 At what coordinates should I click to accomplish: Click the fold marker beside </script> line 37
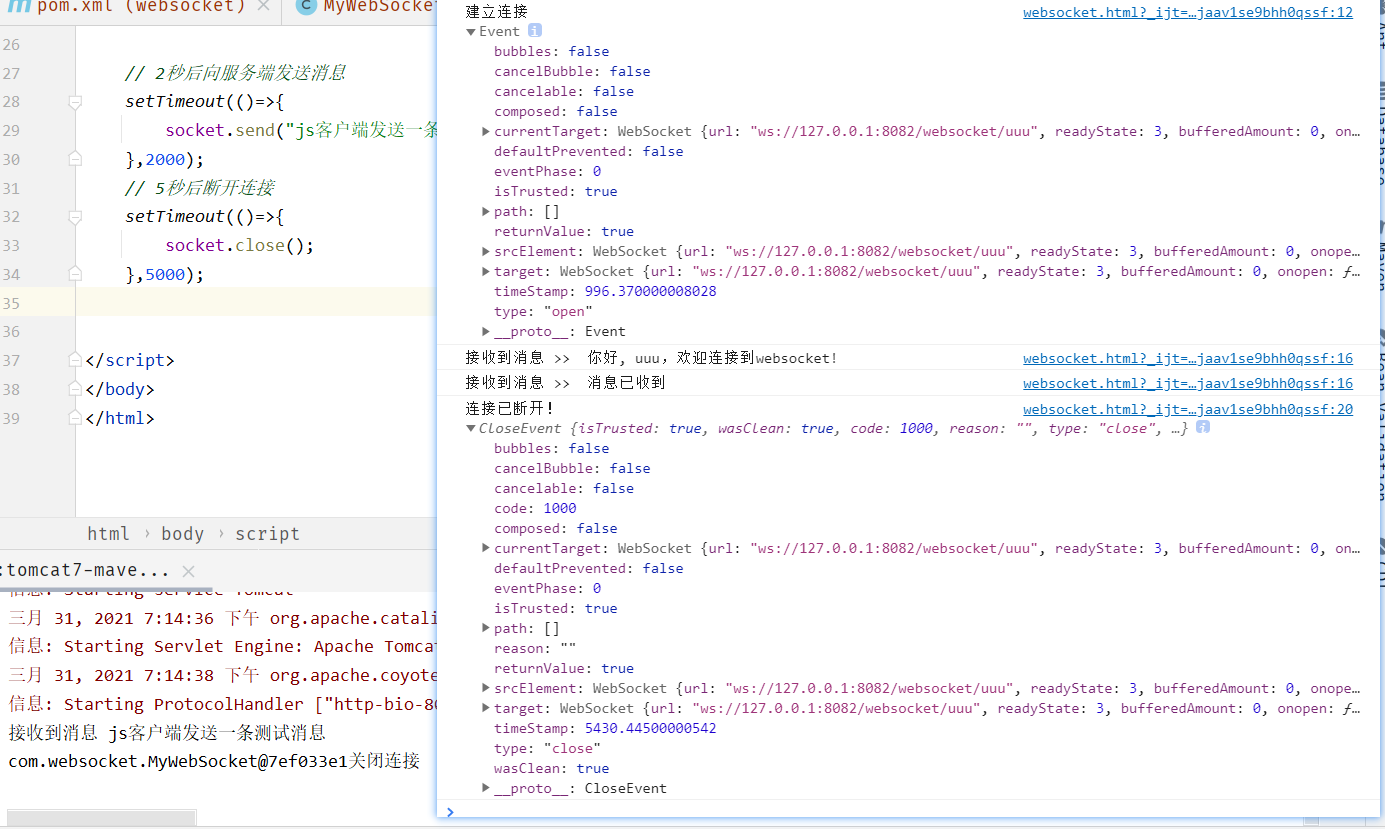coord(75,360)
